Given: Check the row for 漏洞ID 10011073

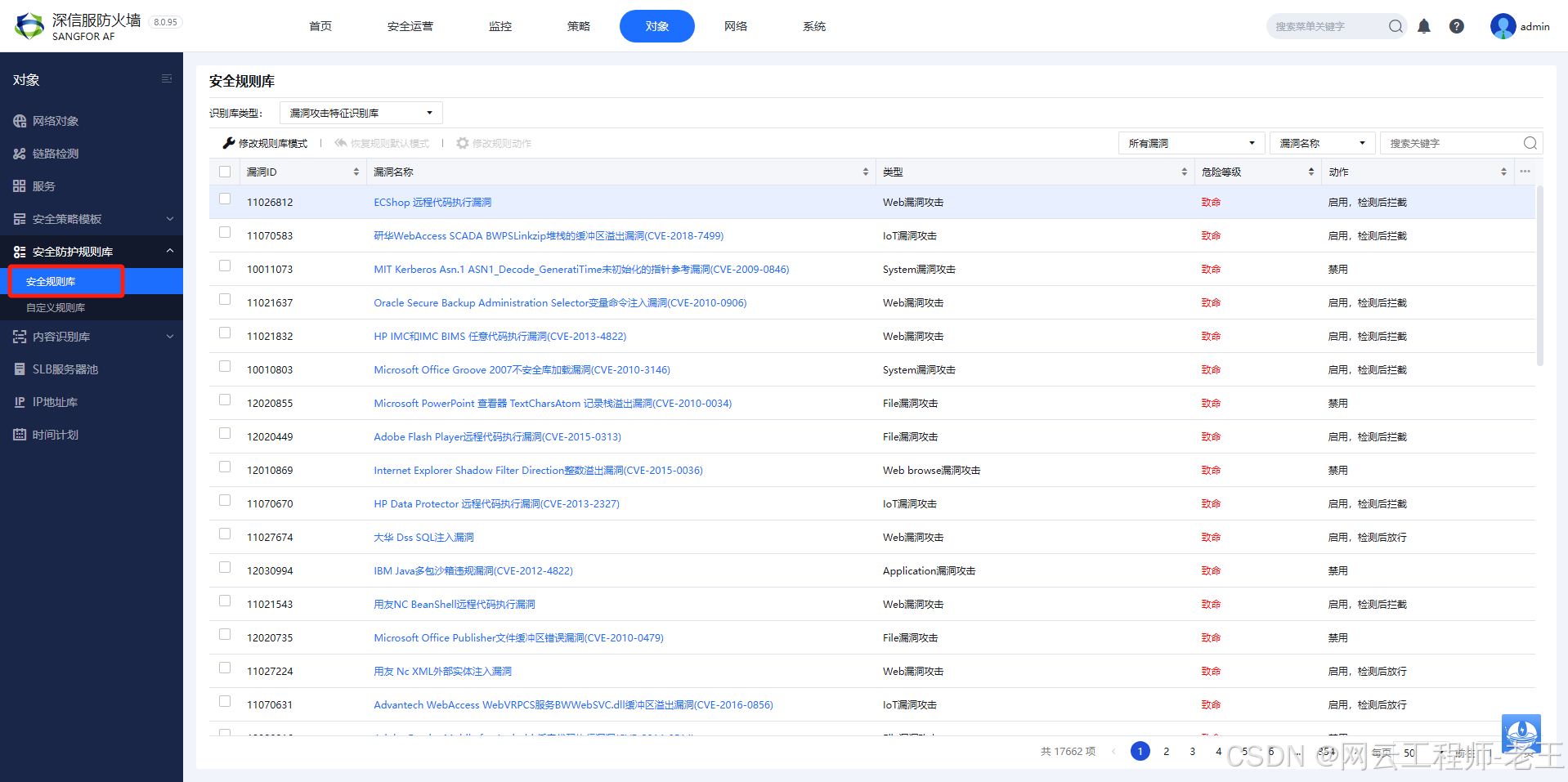Looking at the screenshot, I should tap(225, 266).
